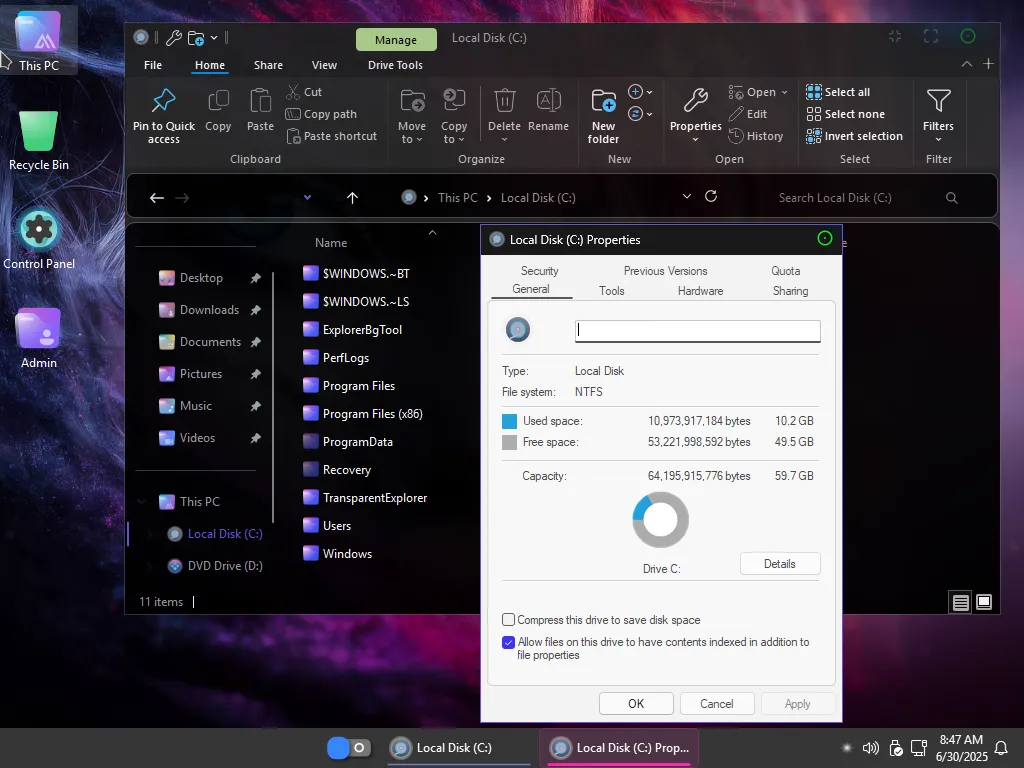Click Paste shortcut in ribbon
This screenshot has width=1024, height=768.
[x=332, y=136]
